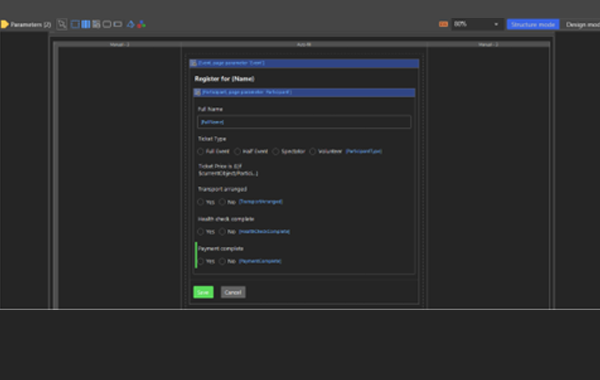Click the Cancel button
Viewport: 600px width, 380px height.
tap(233, 292)
